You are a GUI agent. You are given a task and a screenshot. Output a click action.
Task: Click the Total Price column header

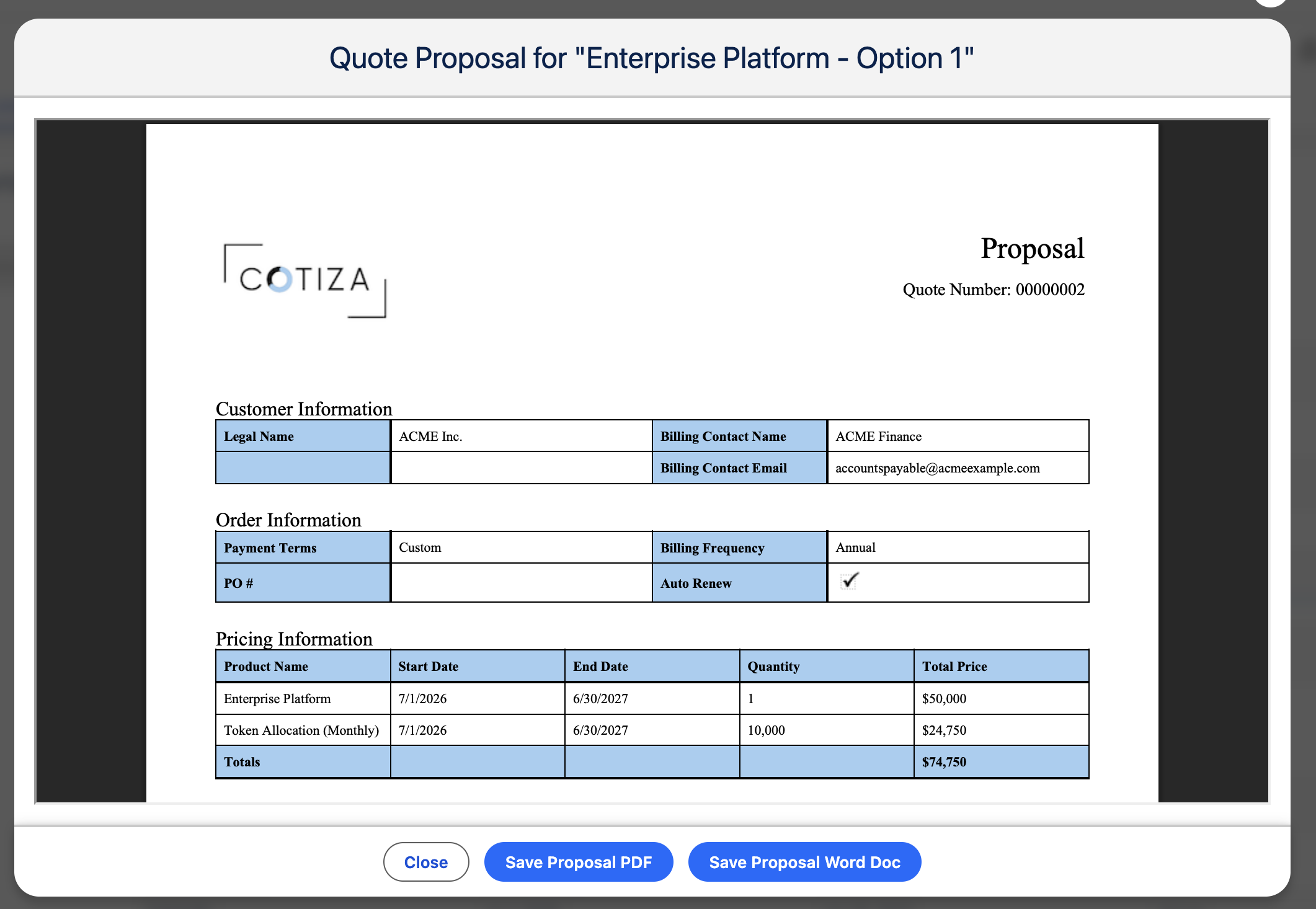pos(1002,667)
